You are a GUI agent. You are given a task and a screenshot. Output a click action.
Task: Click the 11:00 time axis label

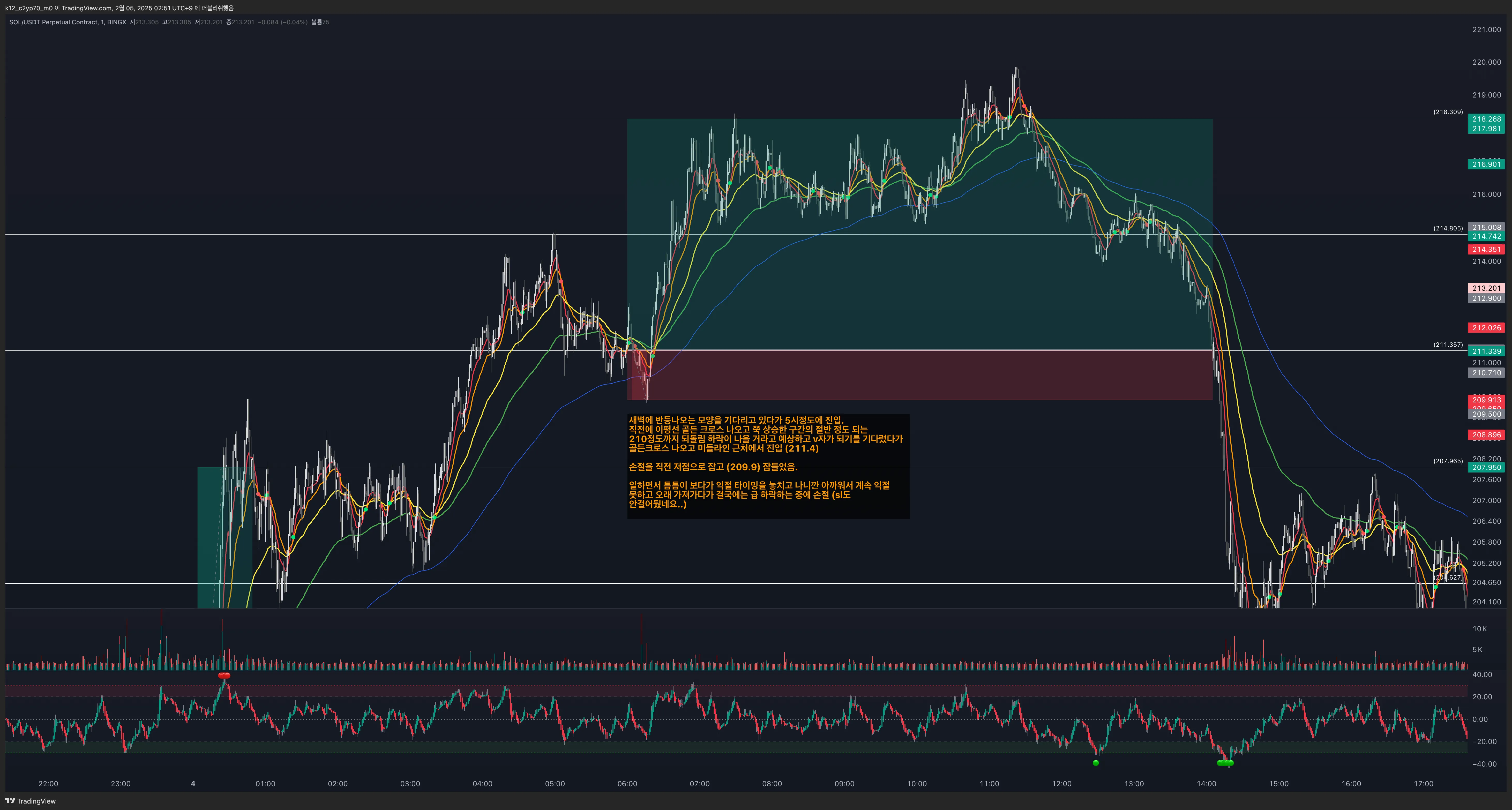[x=990, y=784]
